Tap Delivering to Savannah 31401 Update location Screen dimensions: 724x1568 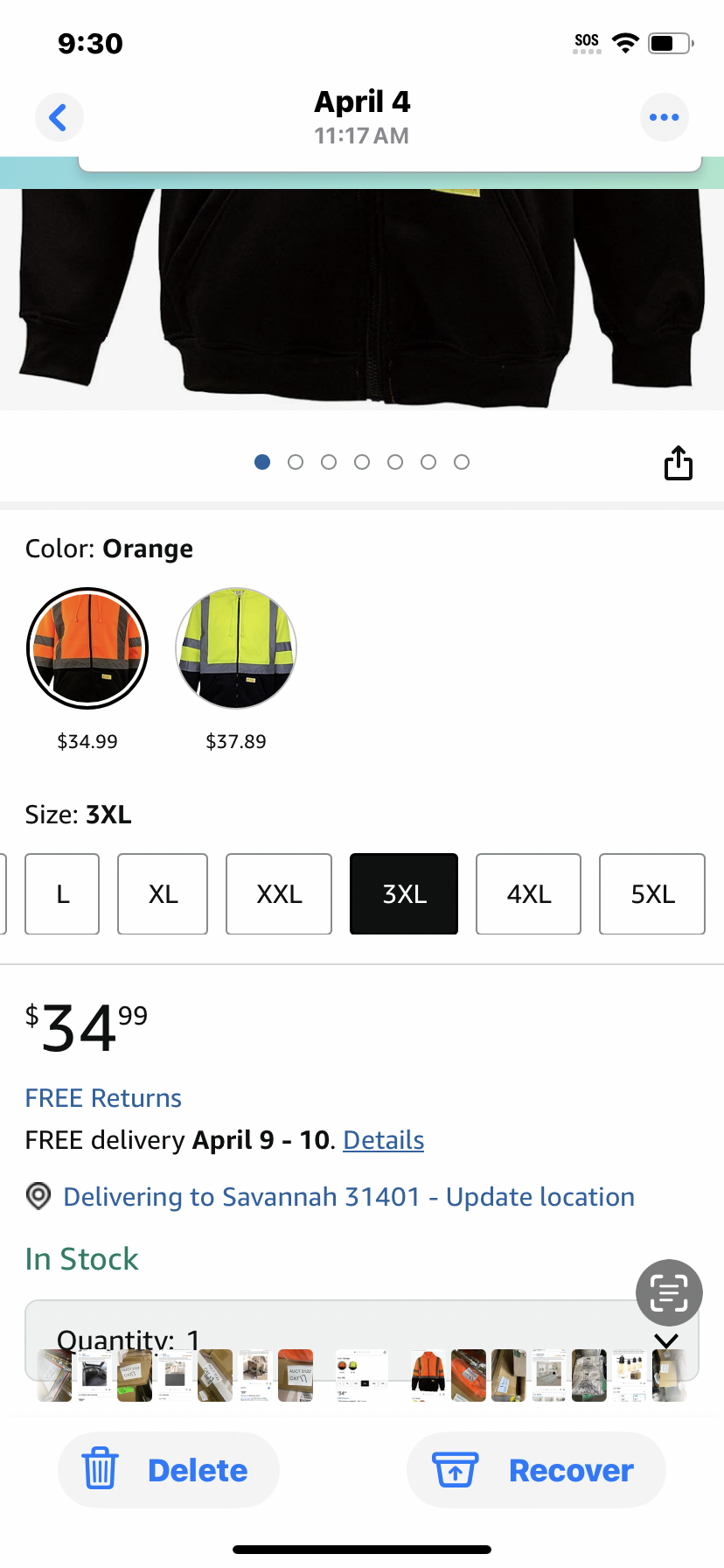[x=349, y=1197]
